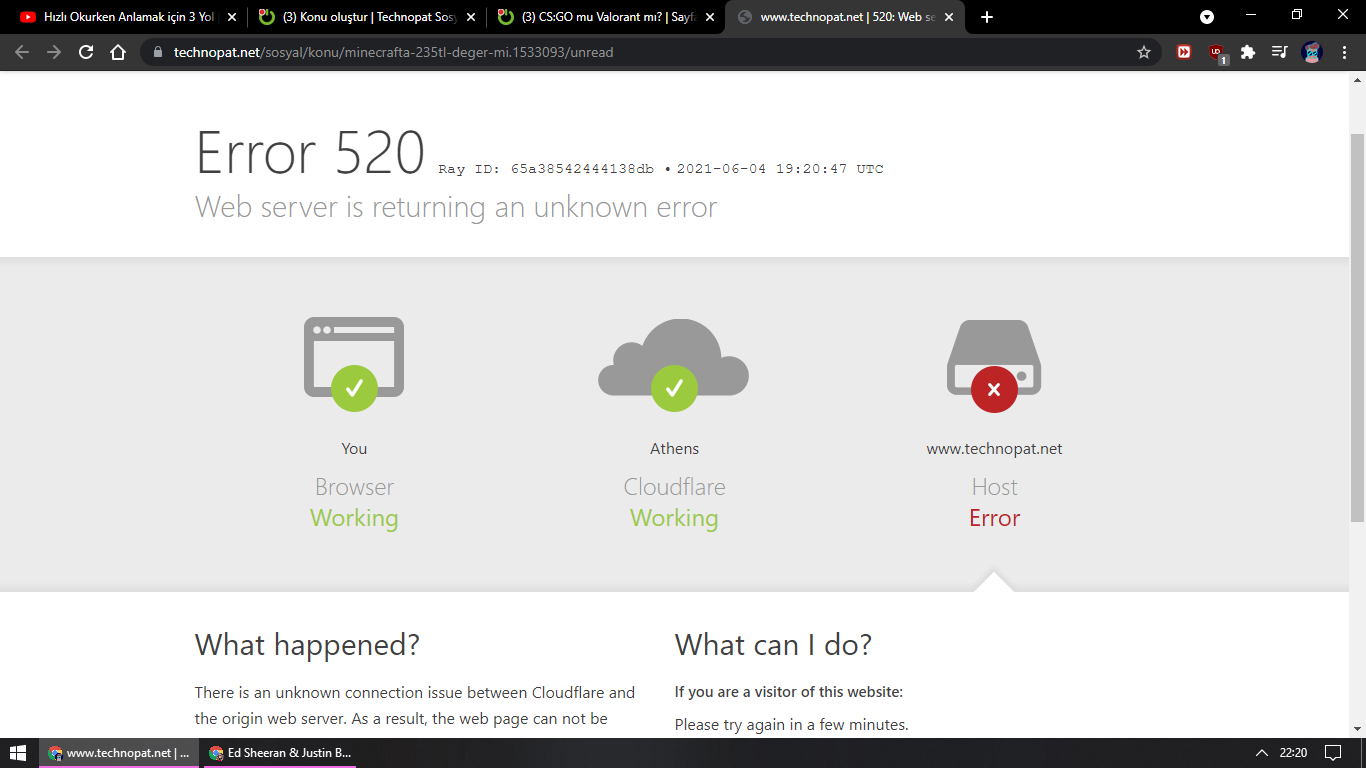Show hidden system tray icons
This screenshot has width=1366, height=768.
[x=1260, y=753]
